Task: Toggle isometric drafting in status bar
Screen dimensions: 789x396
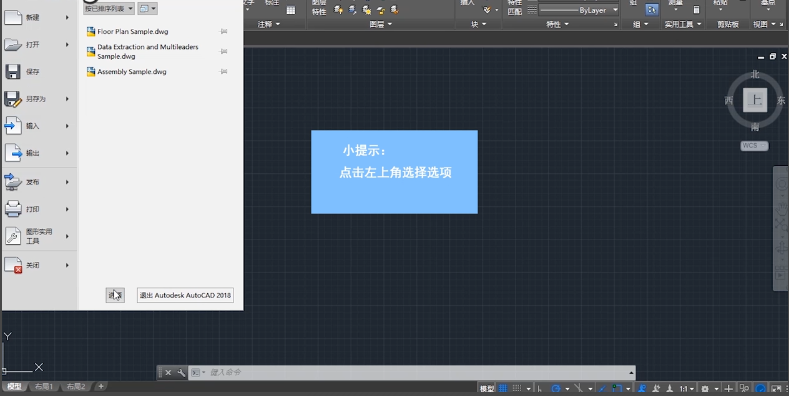Action: click(x=578, y=389)
